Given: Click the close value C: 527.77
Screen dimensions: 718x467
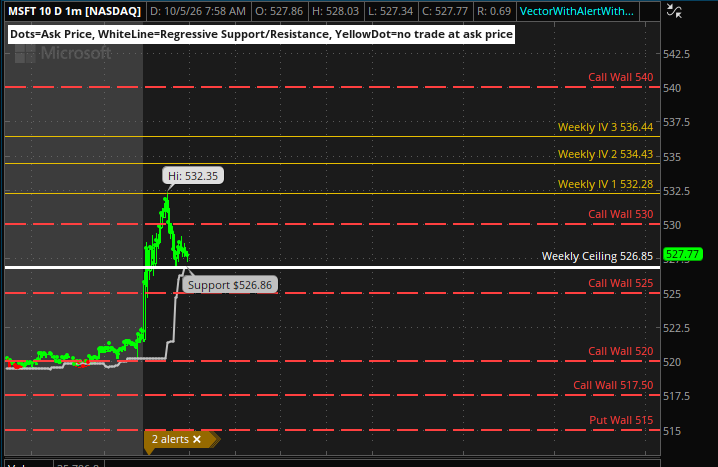Looking at the screenshot, I should 446,11.
